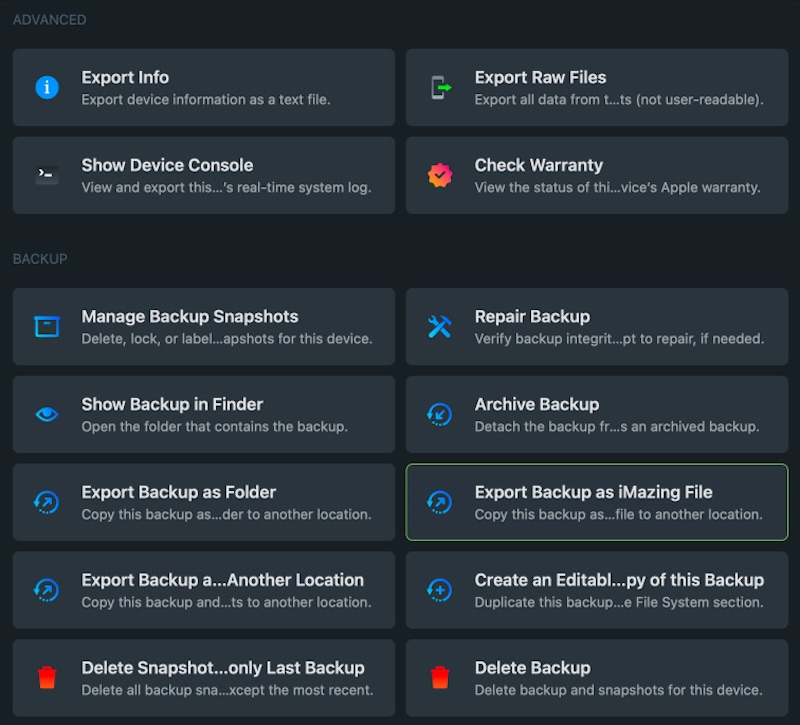Select Export Backup and Snapshots to Another Location
This screenshot has width=800, height=725.
pyautogui.click(x=204, y=590)
